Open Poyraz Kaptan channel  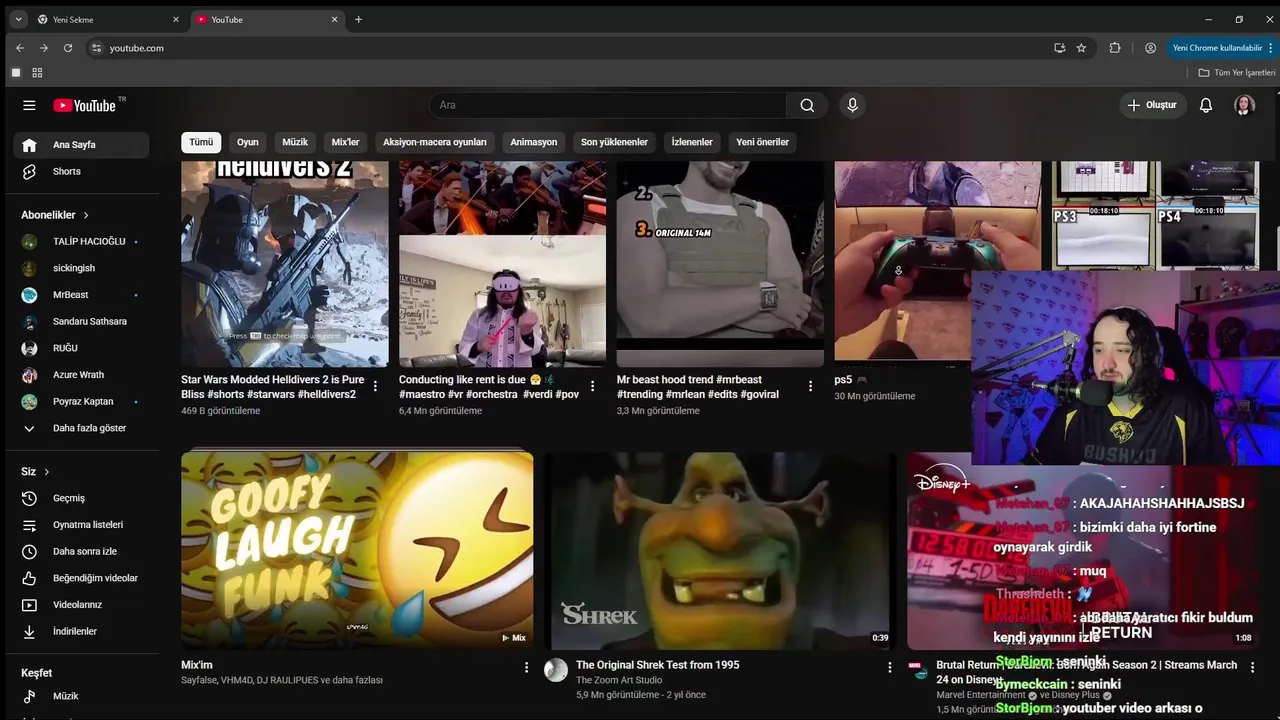[x=81, y=402]
